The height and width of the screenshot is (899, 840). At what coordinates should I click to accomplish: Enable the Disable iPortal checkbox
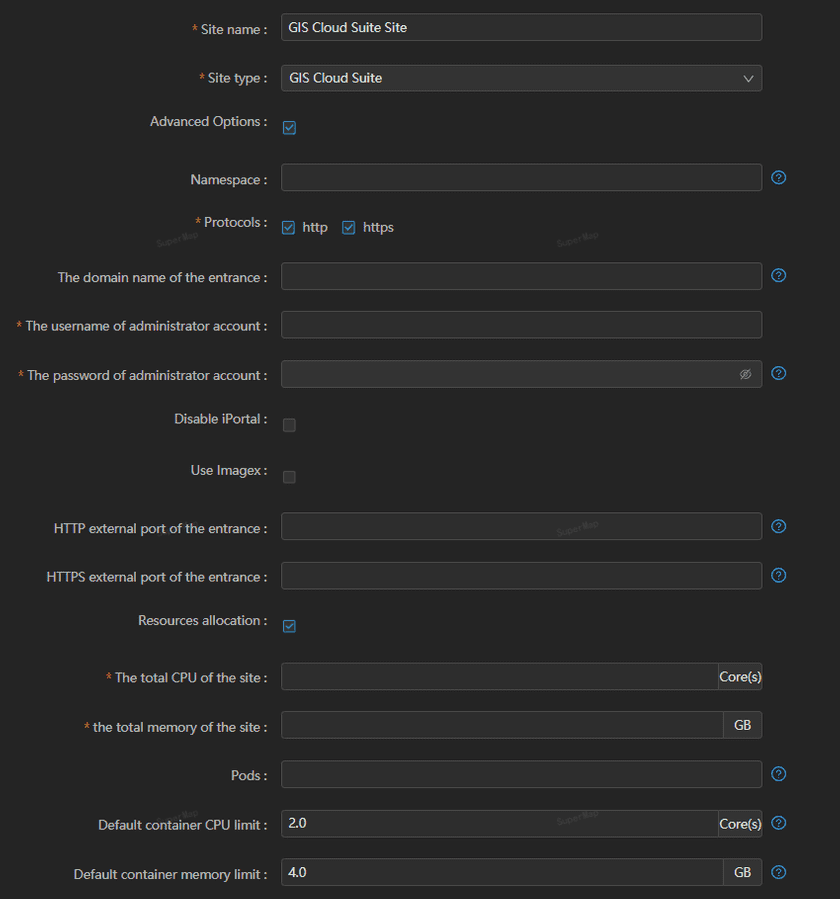point(289,425)
